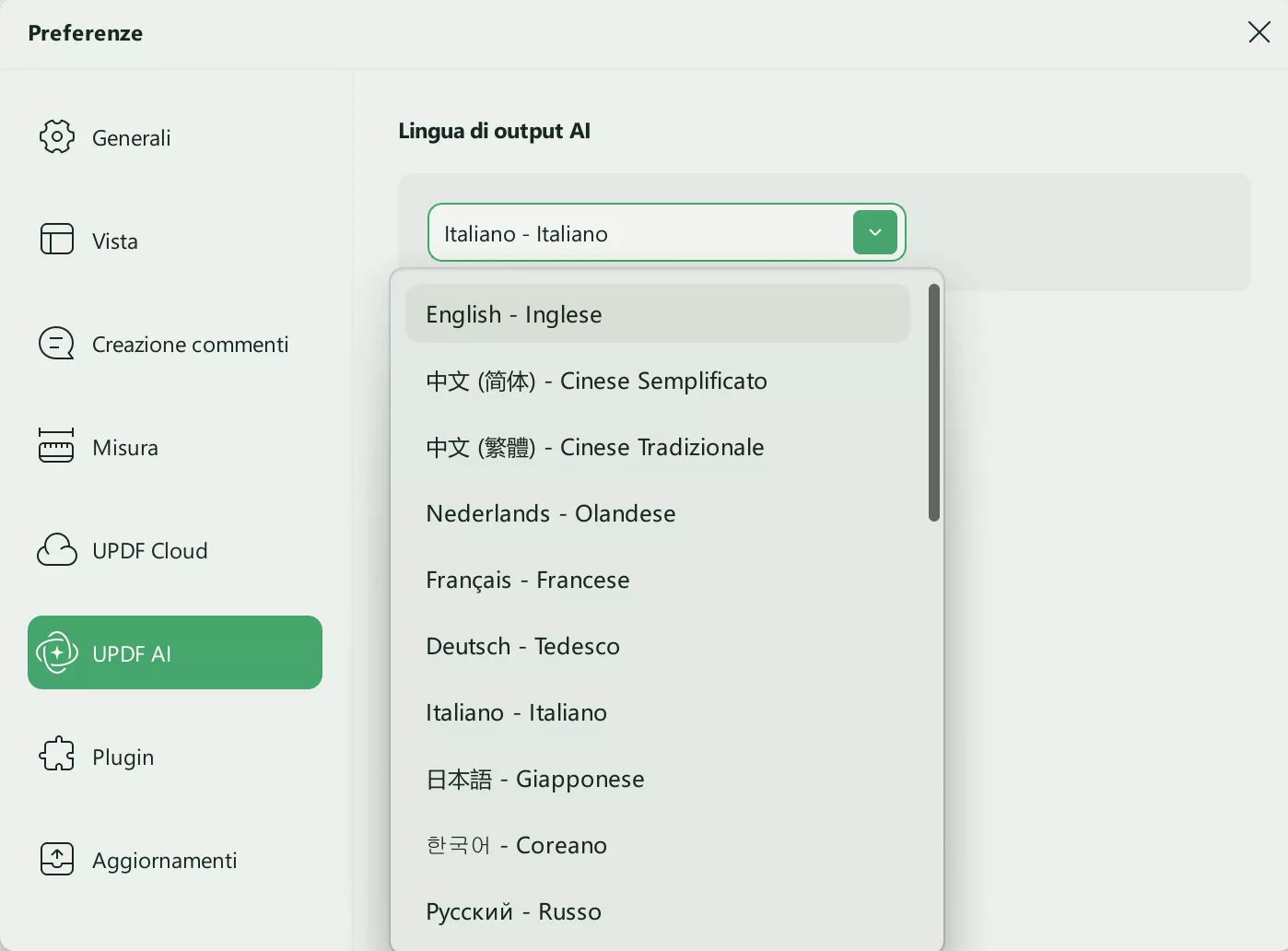Viewport: 1288px width, 951px height.
Task: Click the Creazione commenti speech bubble icon
Action: coord(56,344)
